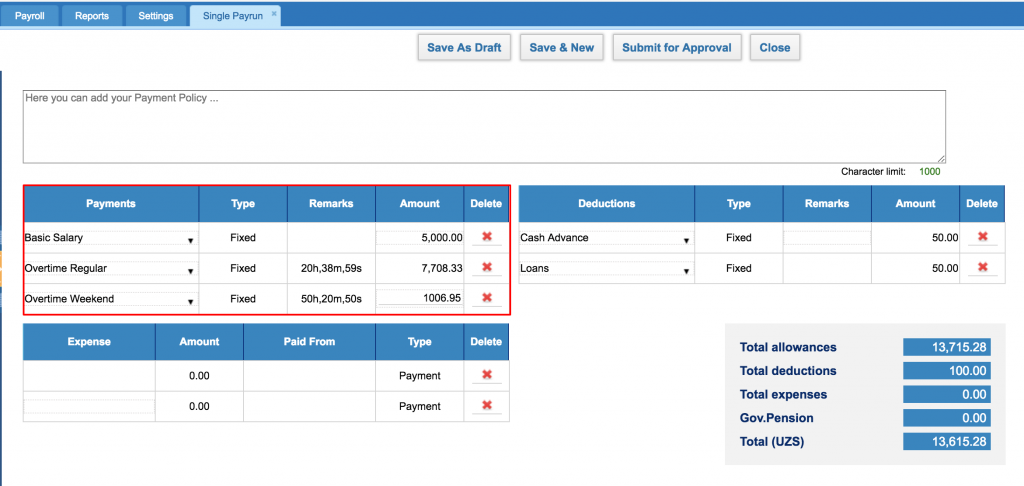The image size is (1024, 486).
Task: Switch to the Settings tab
Action: pyautogui.click(x=156, y=16)
